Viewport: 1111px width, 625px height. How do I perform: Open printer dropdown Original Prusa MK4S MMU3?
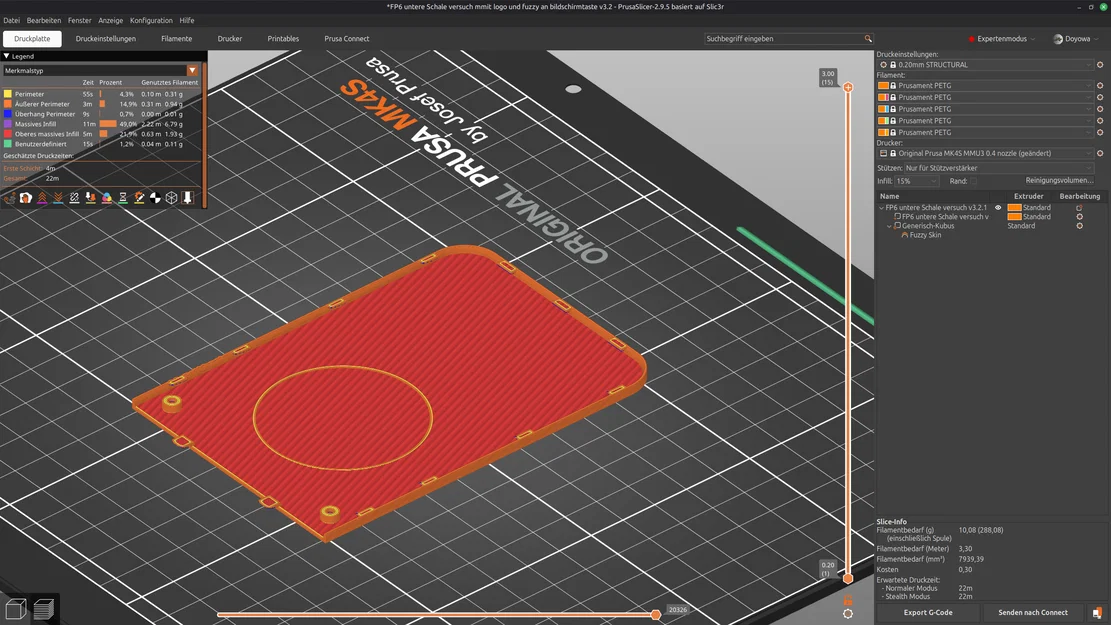click(x=986, y=153)
